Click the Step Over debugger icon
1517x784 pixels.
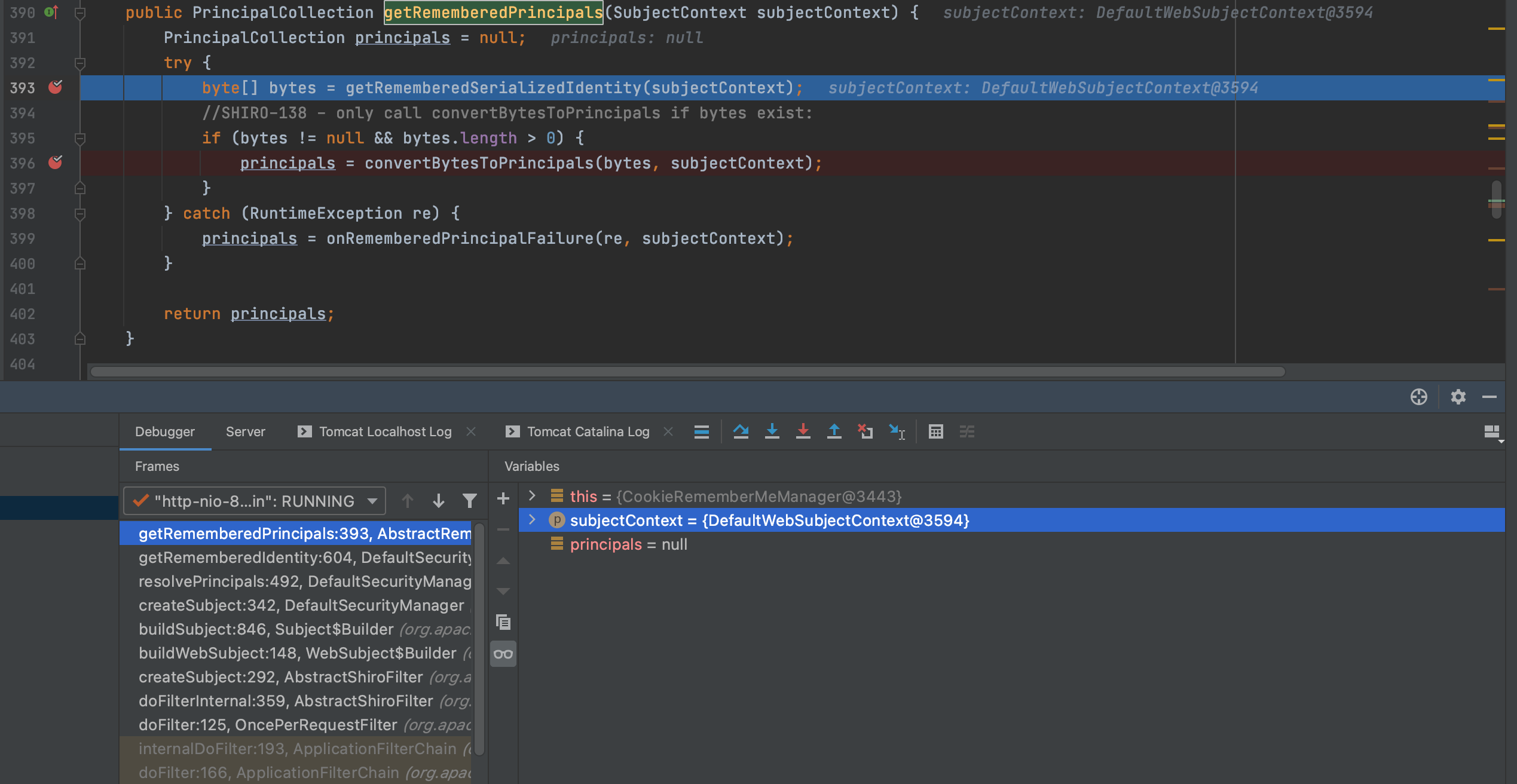(741, 431)
